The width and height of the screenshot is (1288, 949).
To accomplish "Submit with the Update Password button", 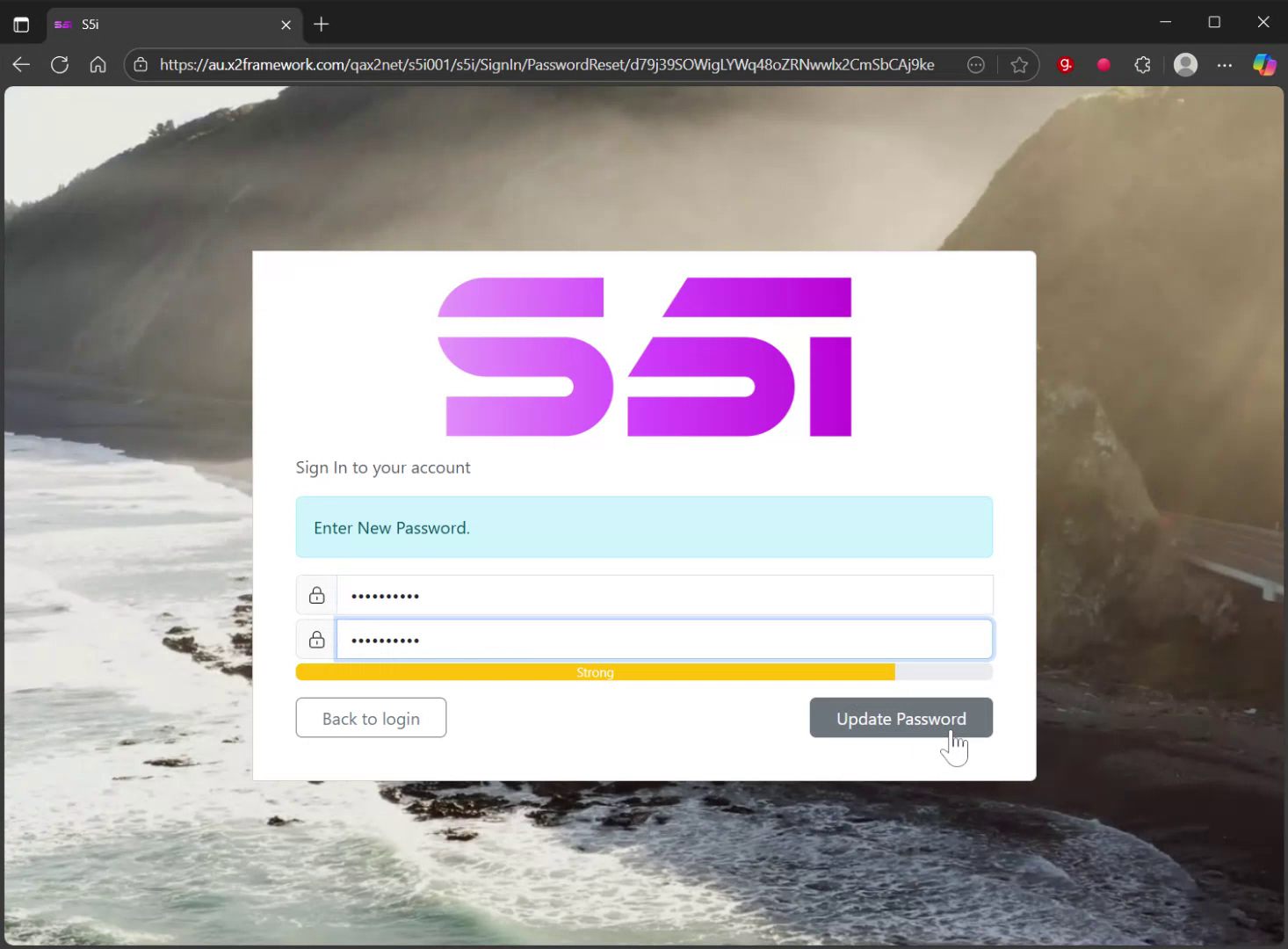I will (901, 718).
